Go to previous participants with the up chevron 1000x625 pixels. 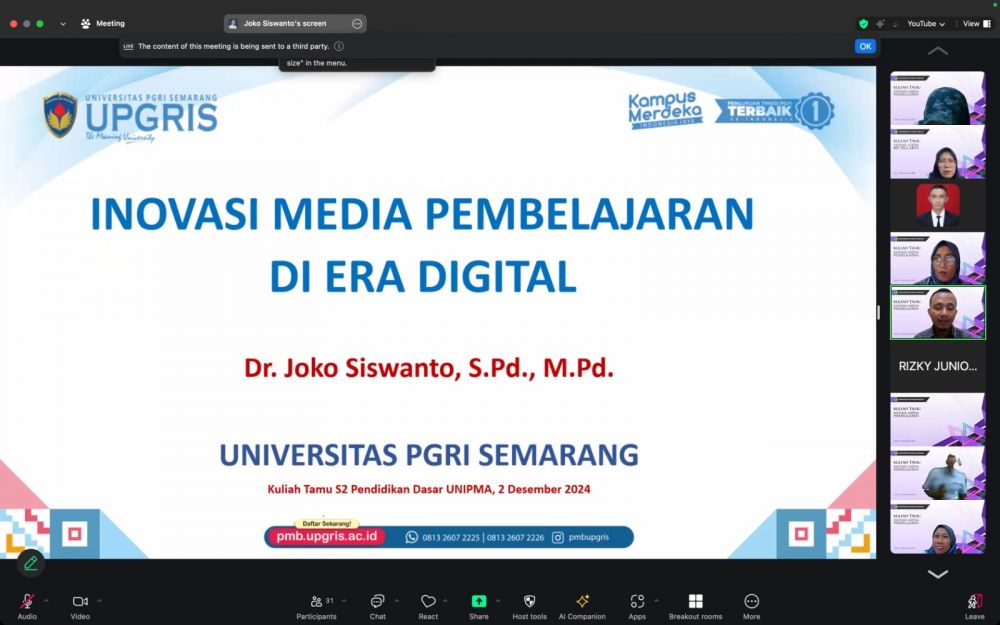(x=938, y=51)
